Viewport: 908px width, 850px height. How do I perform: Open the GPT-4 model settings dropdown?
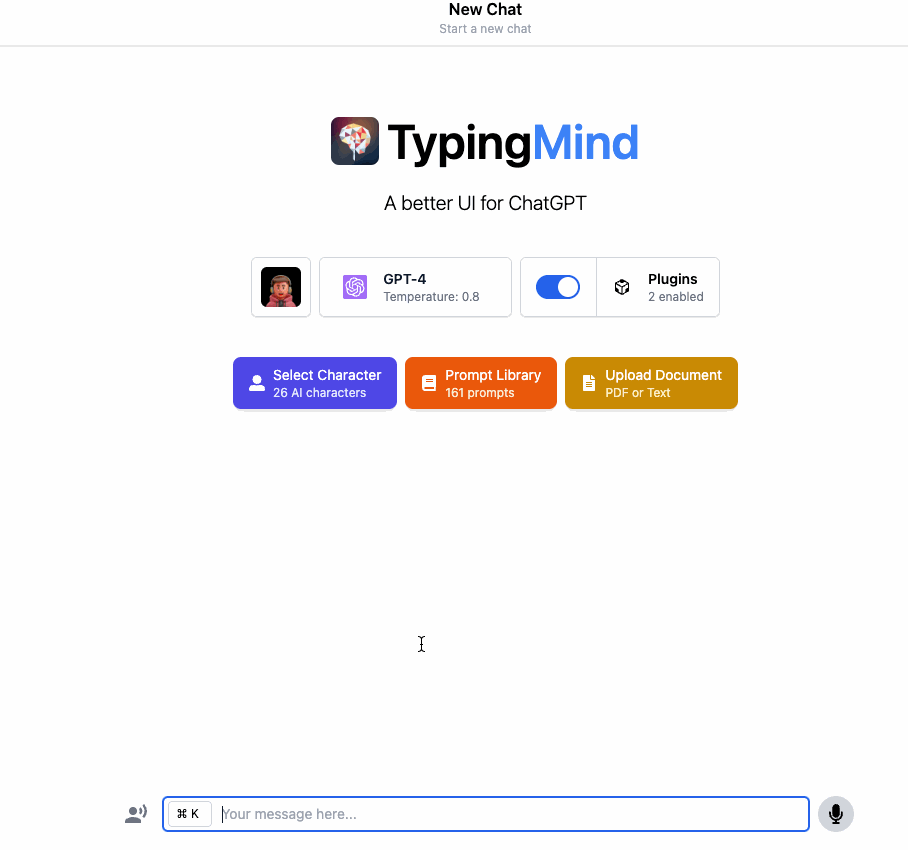click(x=415, y=287)
